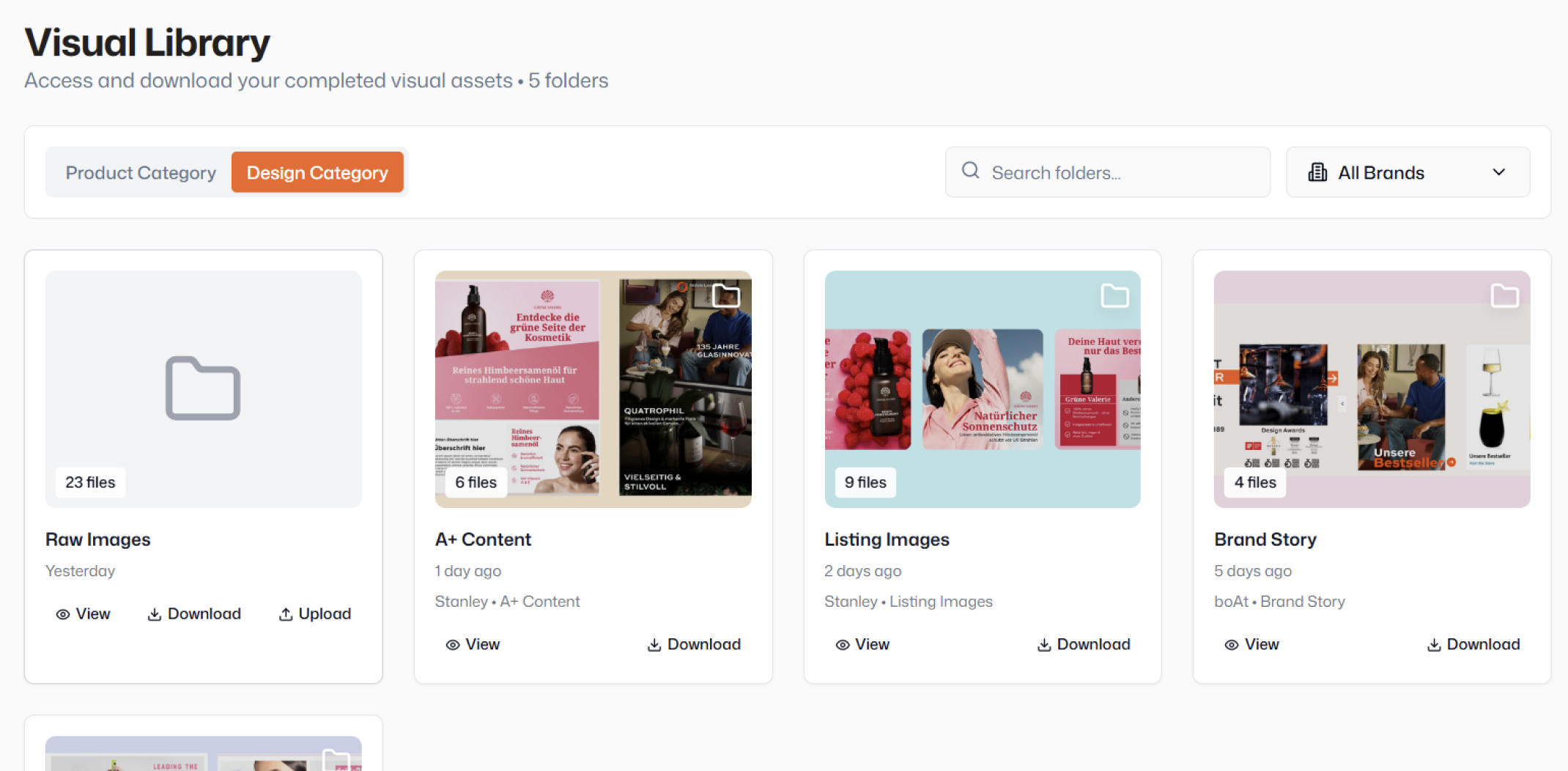Click the A+ Content folder thumbnail image
1568x771 pixels.
click(592, 388)
